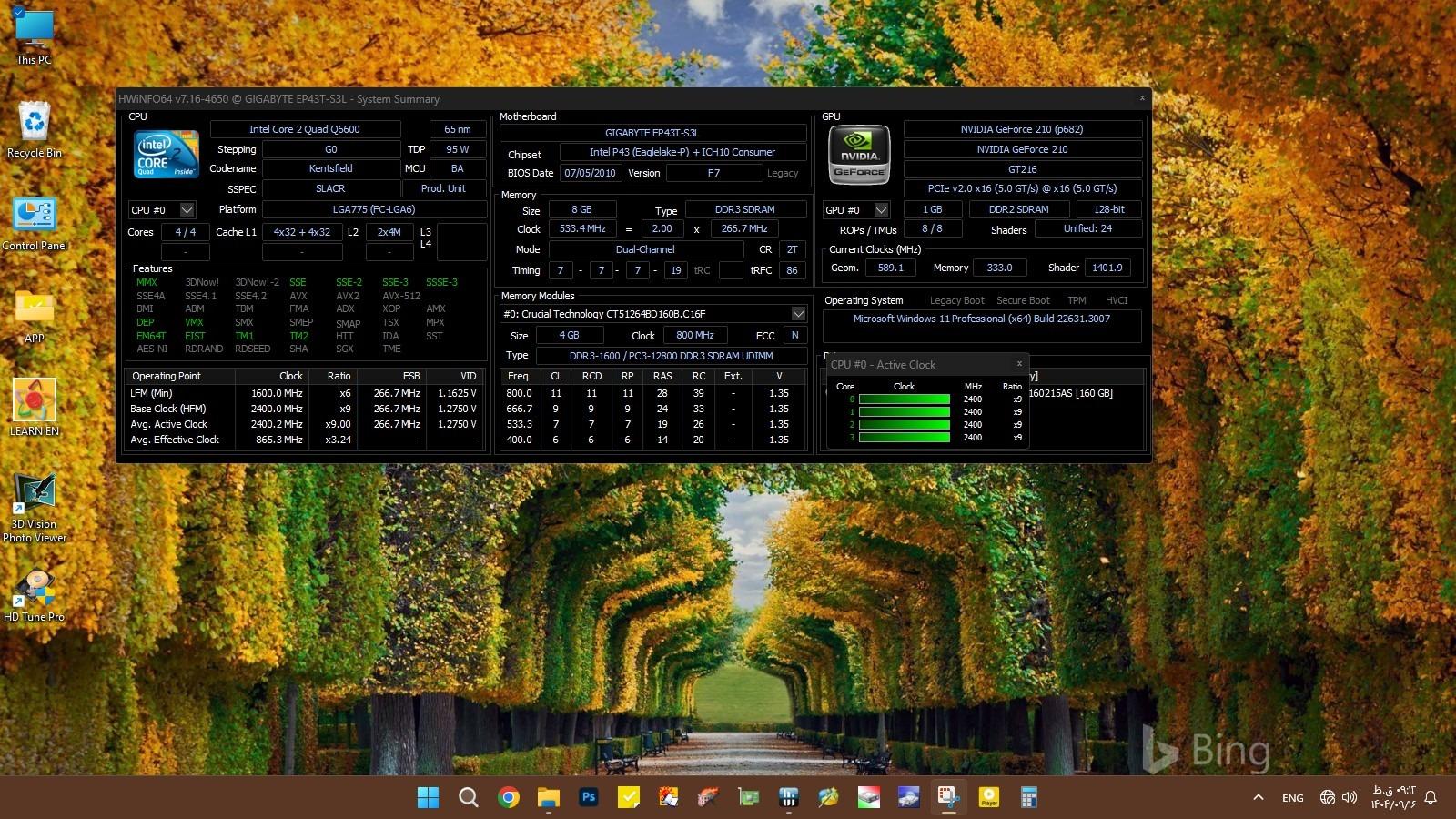Open the Crucial memory module dropdown
The width and height of the screenshot is (1456, 819).
[797, 314]
